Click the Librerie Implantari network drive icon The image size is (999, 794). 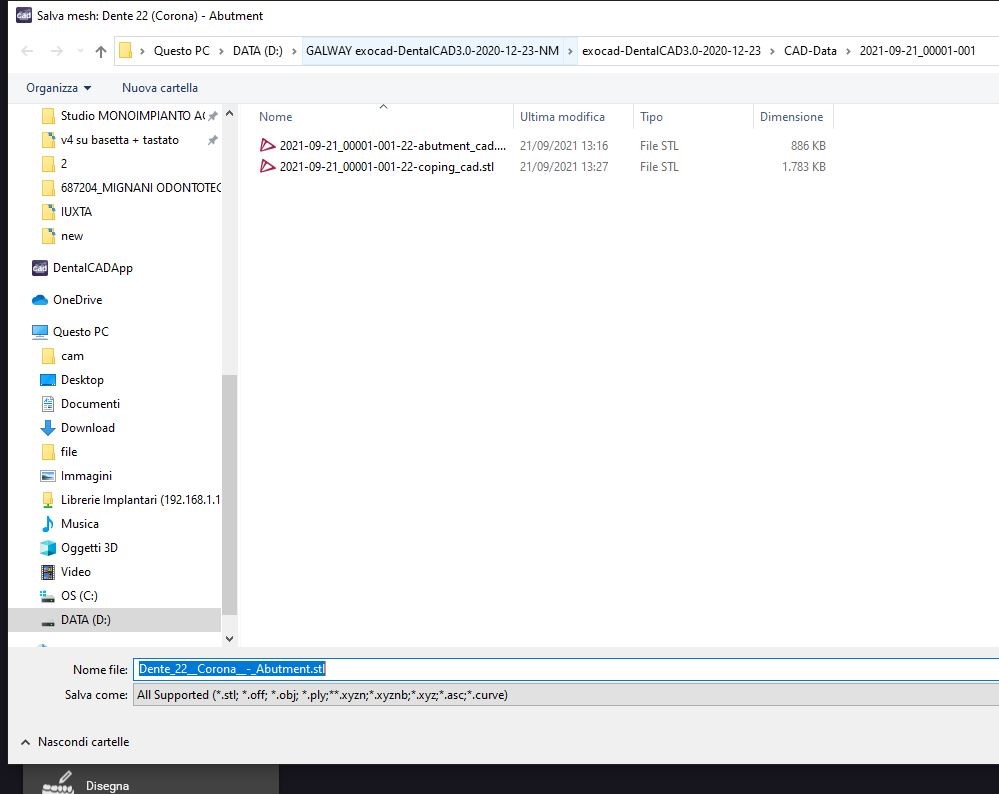click(x=48, y=500)
